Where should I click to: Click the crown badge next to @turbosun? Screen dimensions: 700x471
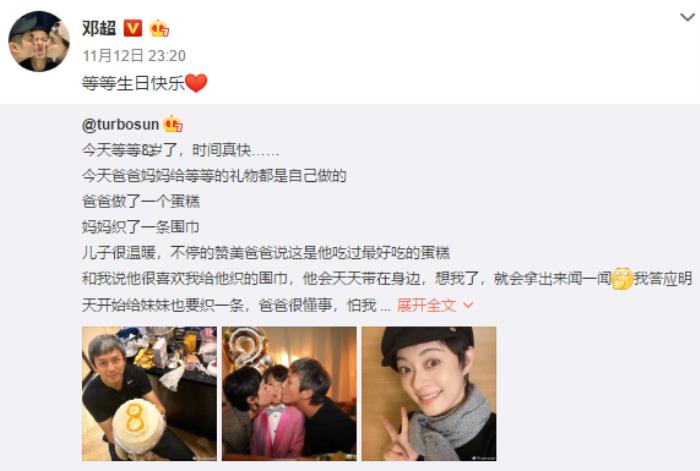[173, 124]
